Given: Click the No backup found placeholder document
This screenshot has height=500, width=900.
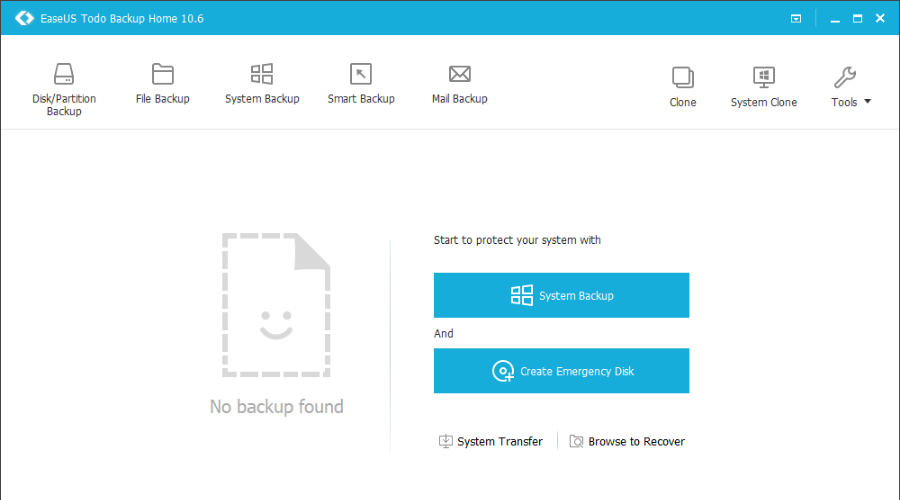Looking at the screenshot, I should click(276, 305).
